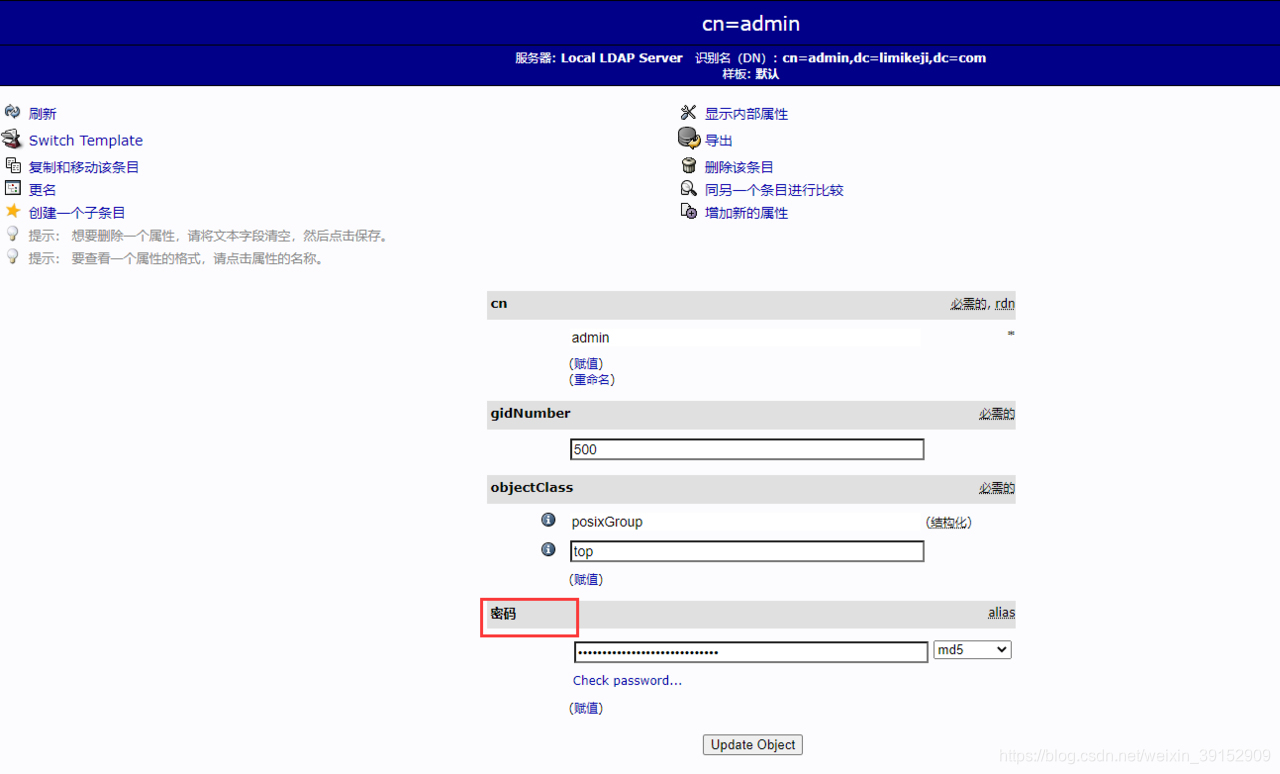This screenshot has height=774, width=1280.
Task: Click the 结构化 label next to posixGroup
Action: [x=948, y=522]
